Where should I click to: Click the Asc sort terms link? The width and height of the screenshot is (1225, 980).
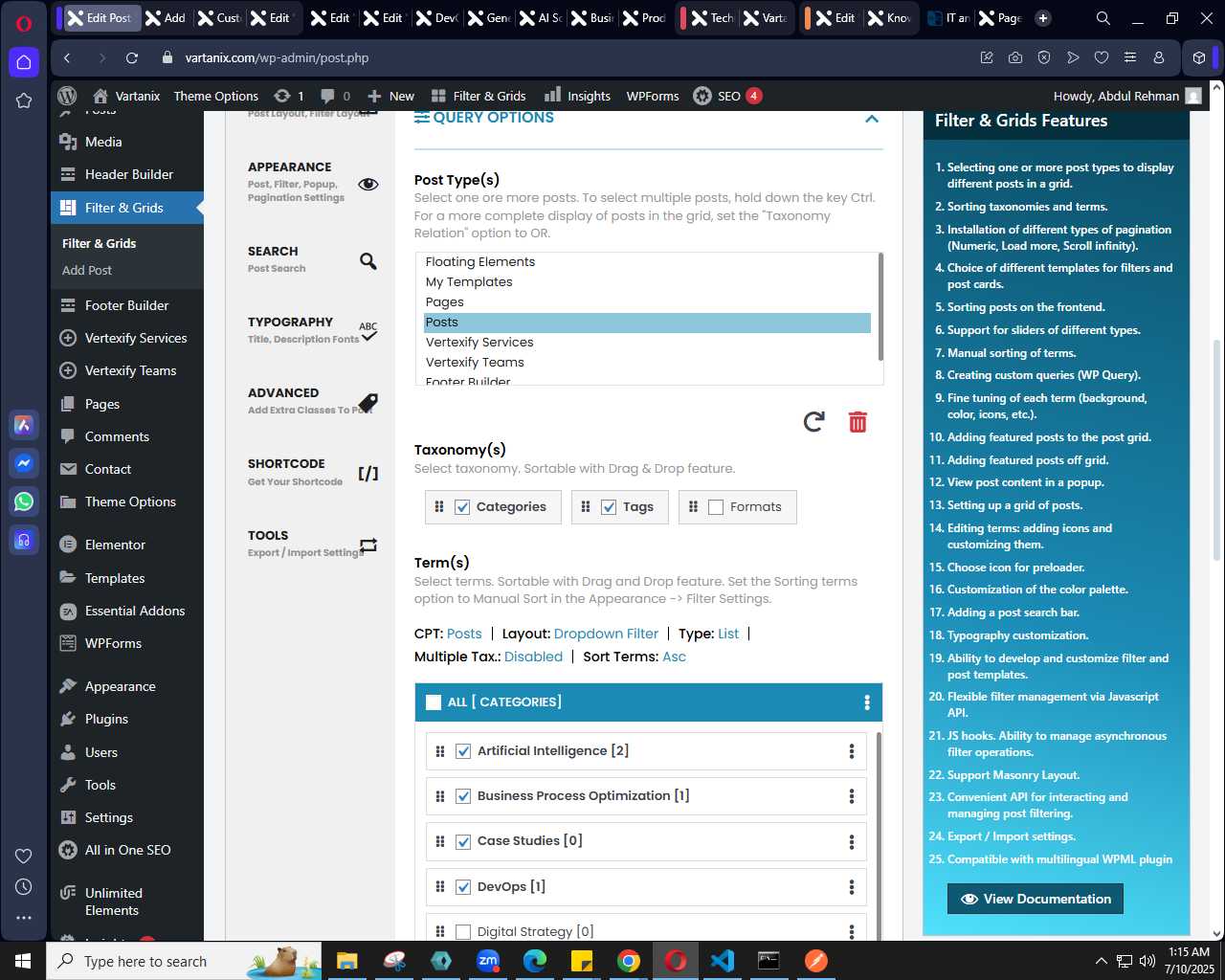tap(674, 657)
